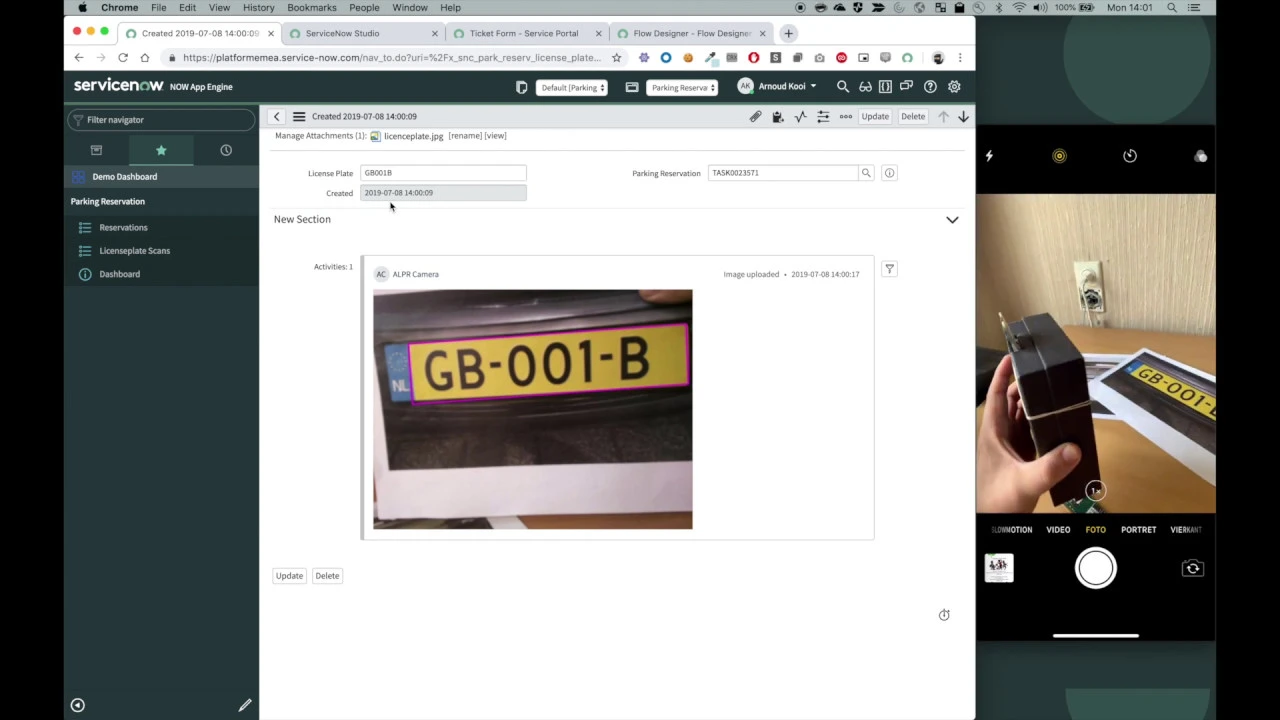Open the personalize form sliders icon

coord(823,116)
